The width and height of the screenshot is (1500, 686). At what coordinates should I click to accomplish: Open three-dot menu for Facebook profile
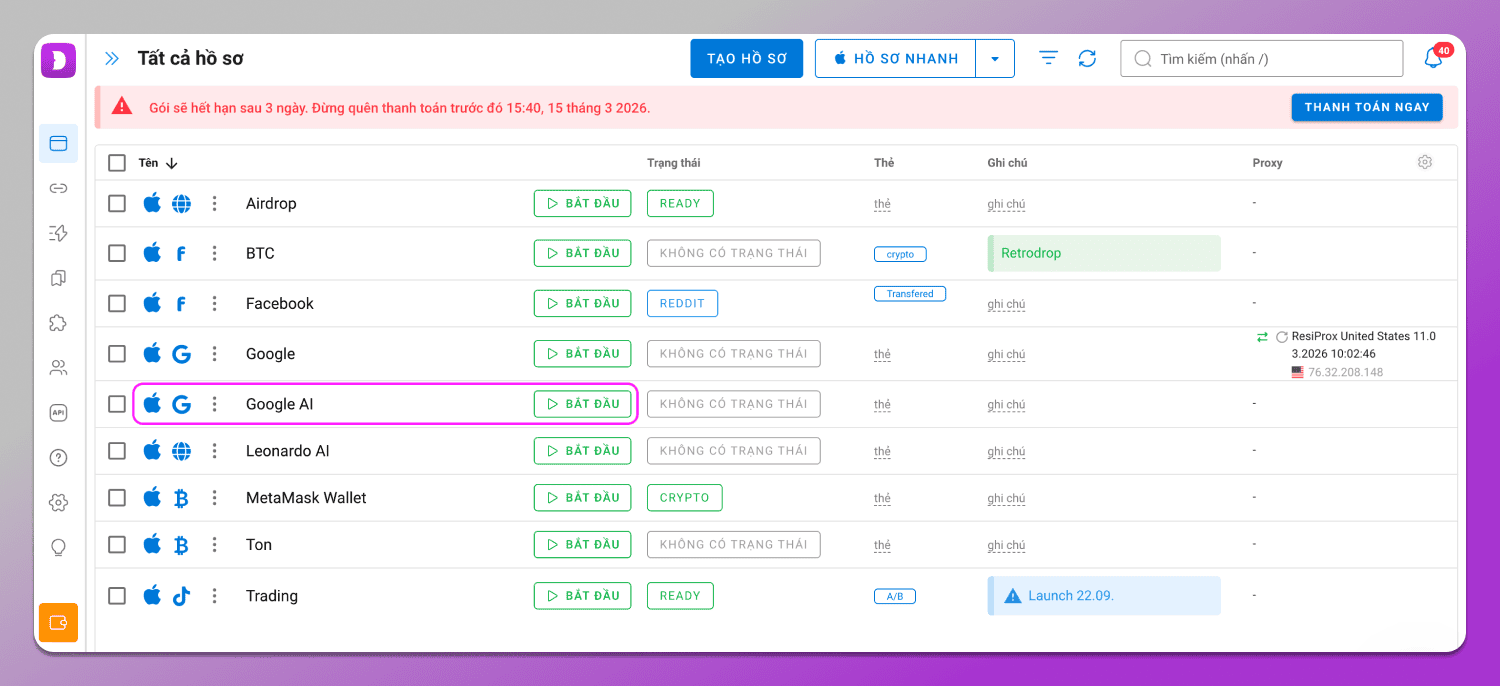(214, 304)
